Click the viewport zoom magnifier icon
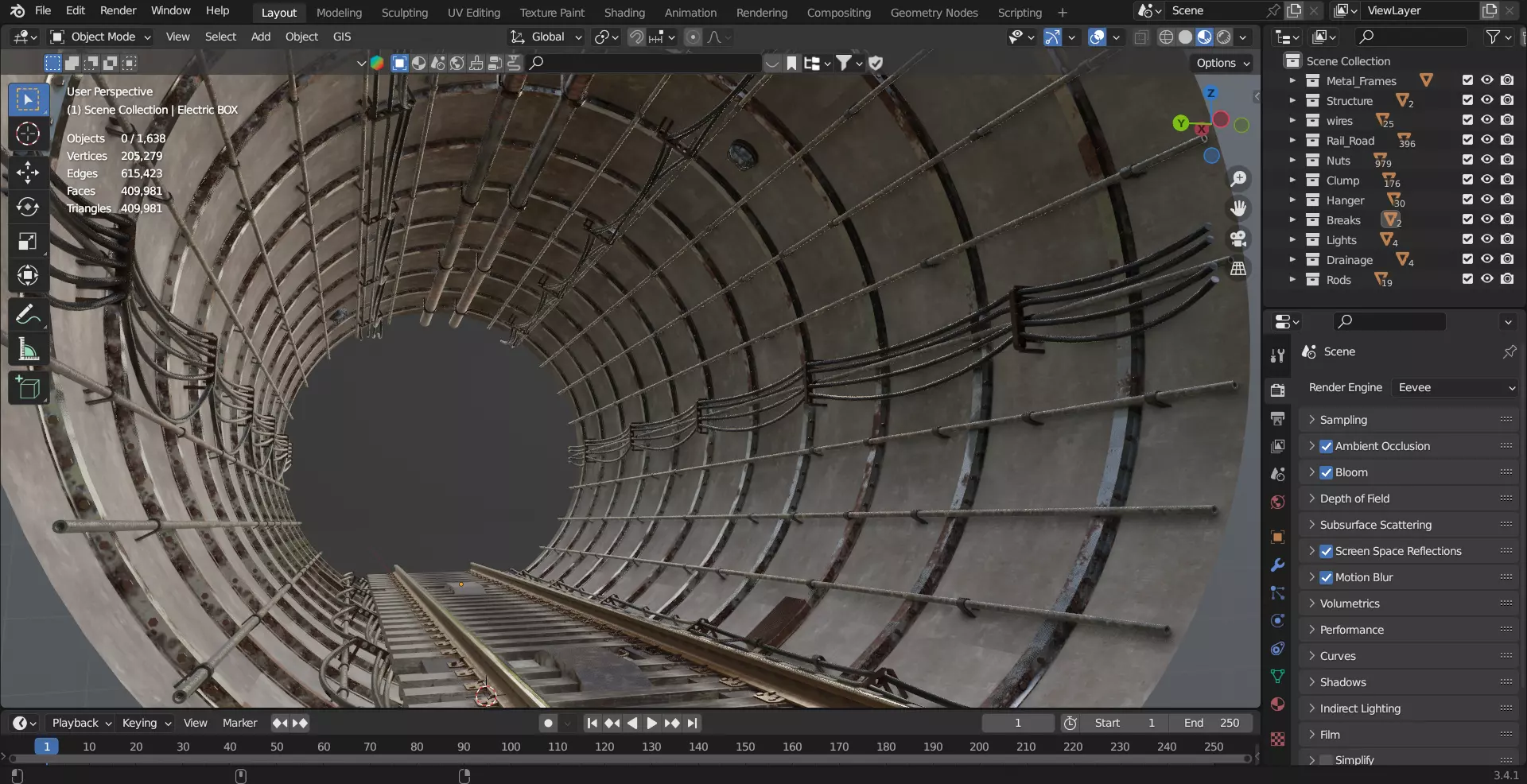Screen dimensions: 1527x784 pos(1238,179)
